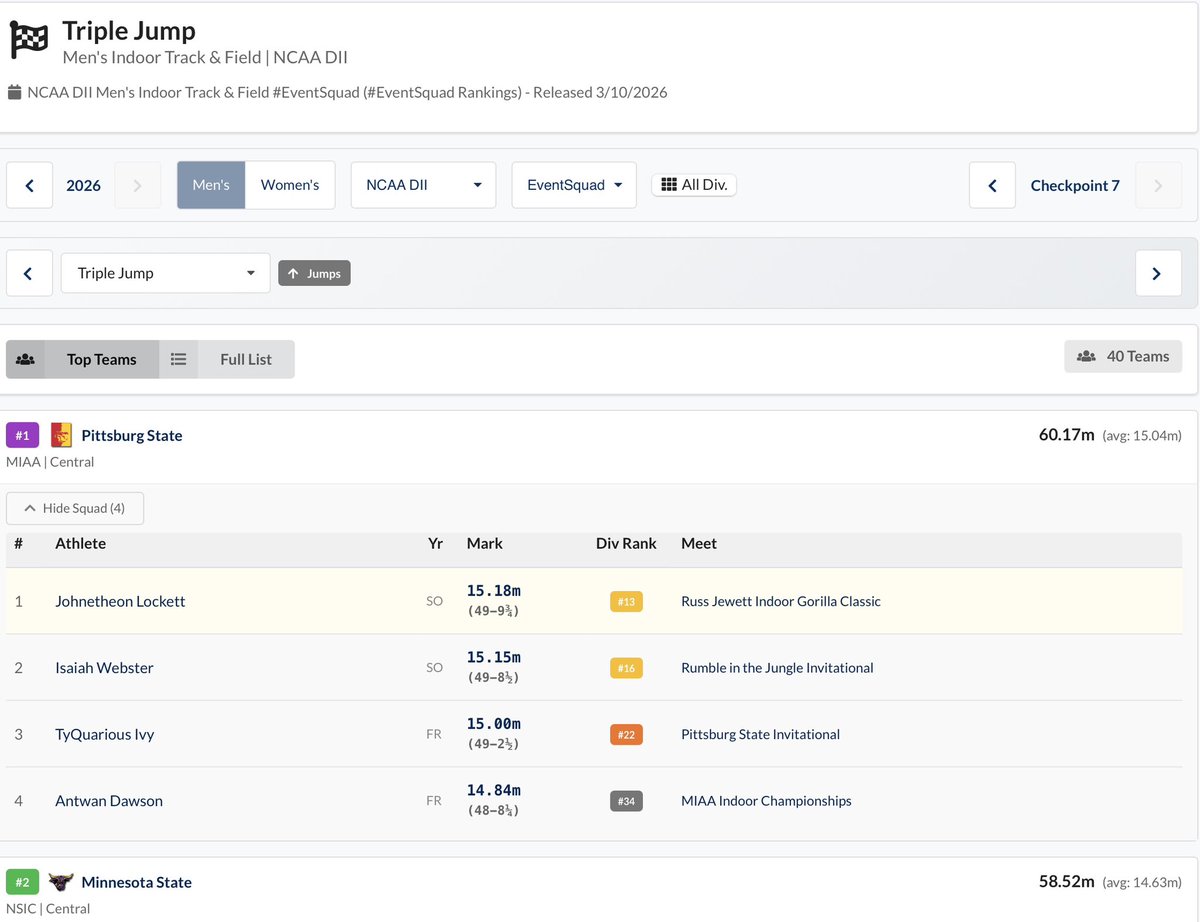Click the All Div. grid button
Screen dimensions: 1200x922
(694, 185)
